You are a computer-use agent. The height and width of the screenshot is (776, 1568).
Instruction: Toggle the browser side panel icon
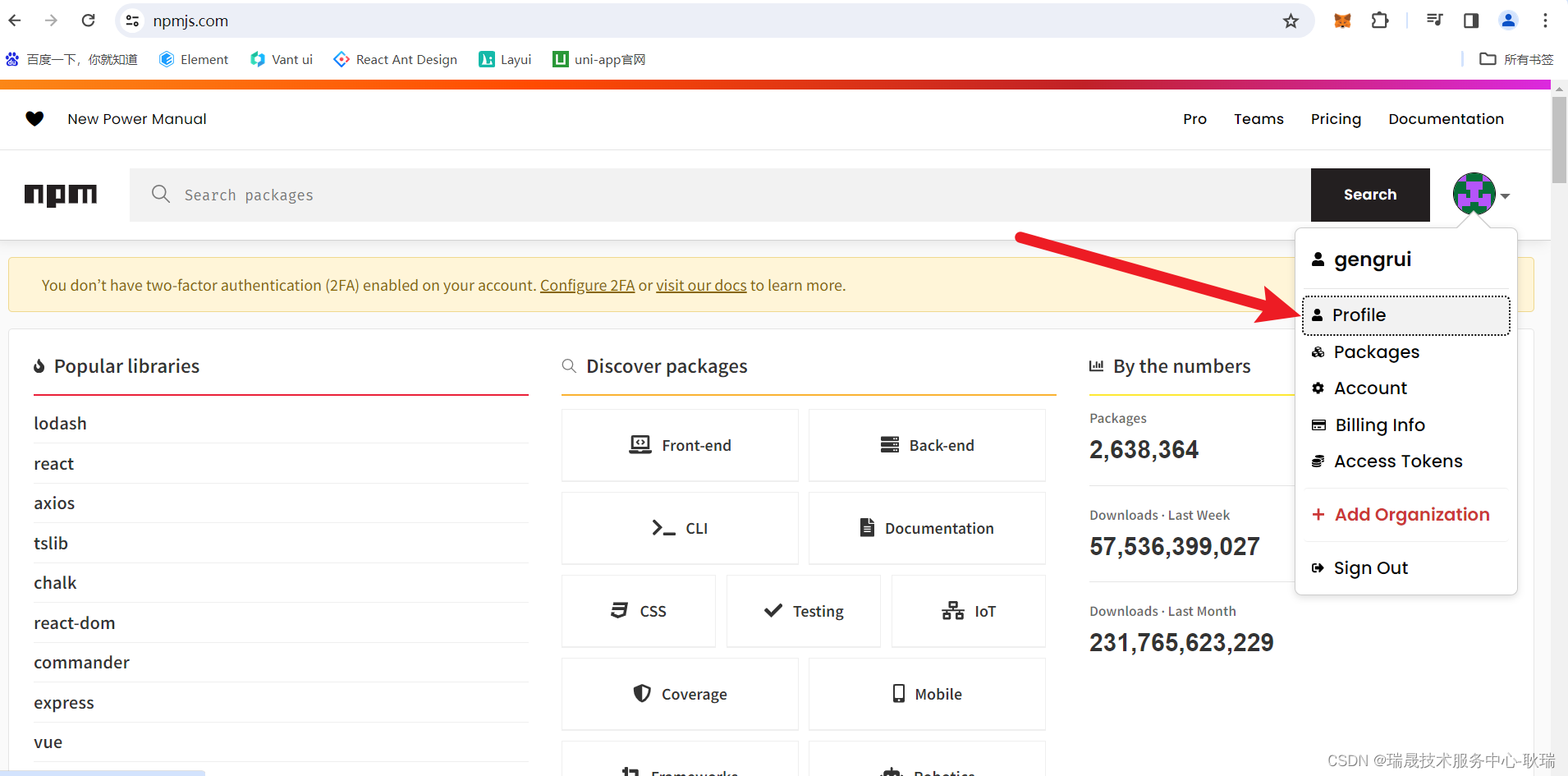[x=1471, y=21]
